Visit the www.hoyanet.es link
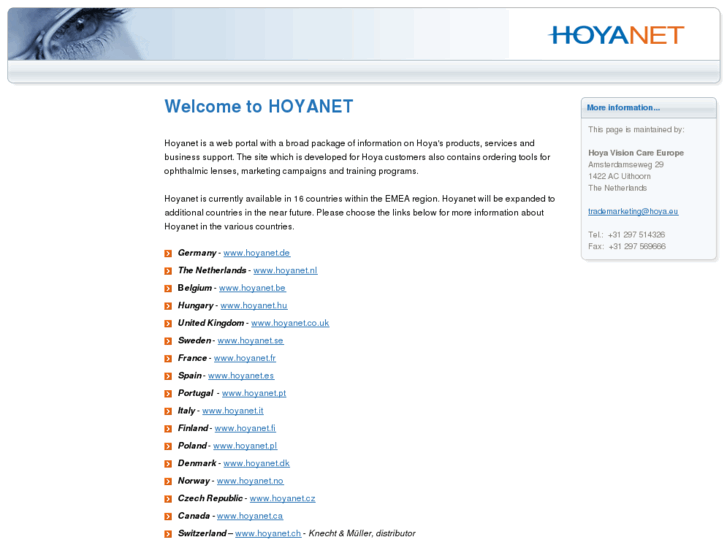The height and width of the screenshot is (545, 727). pyautogui.click(x=241, y=376)
